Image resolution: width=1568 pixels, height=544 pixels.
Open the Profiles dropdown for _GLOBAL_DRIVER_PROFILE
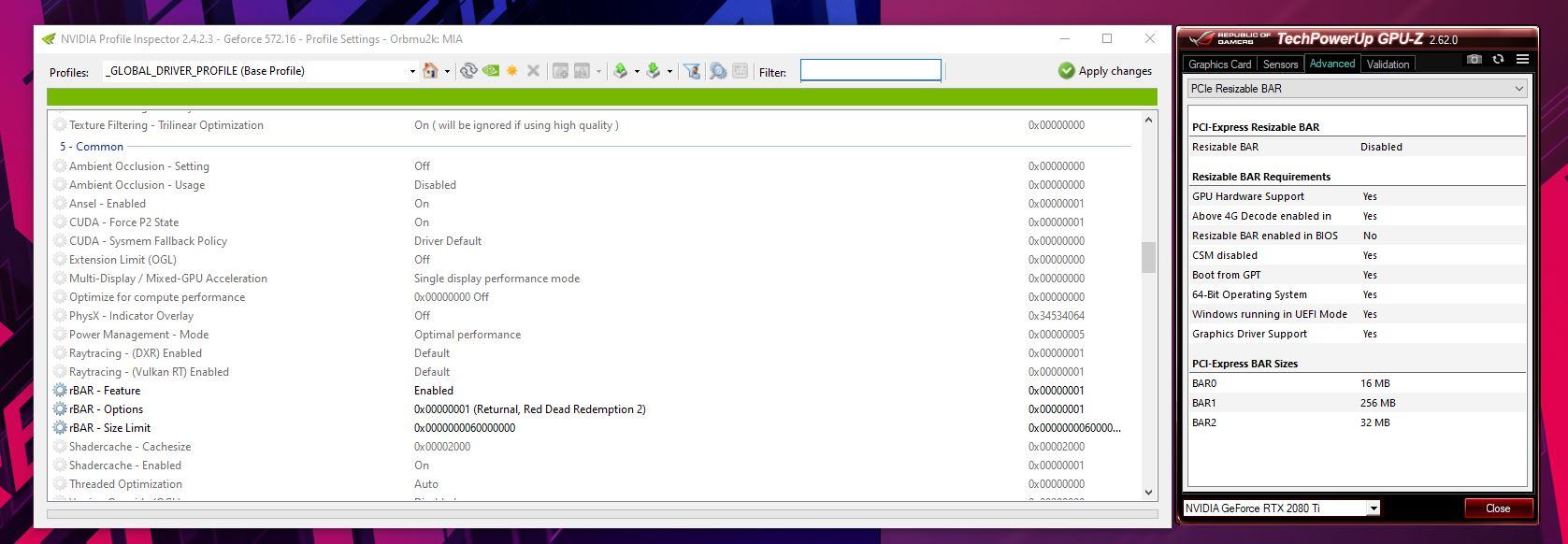point(412,71)
